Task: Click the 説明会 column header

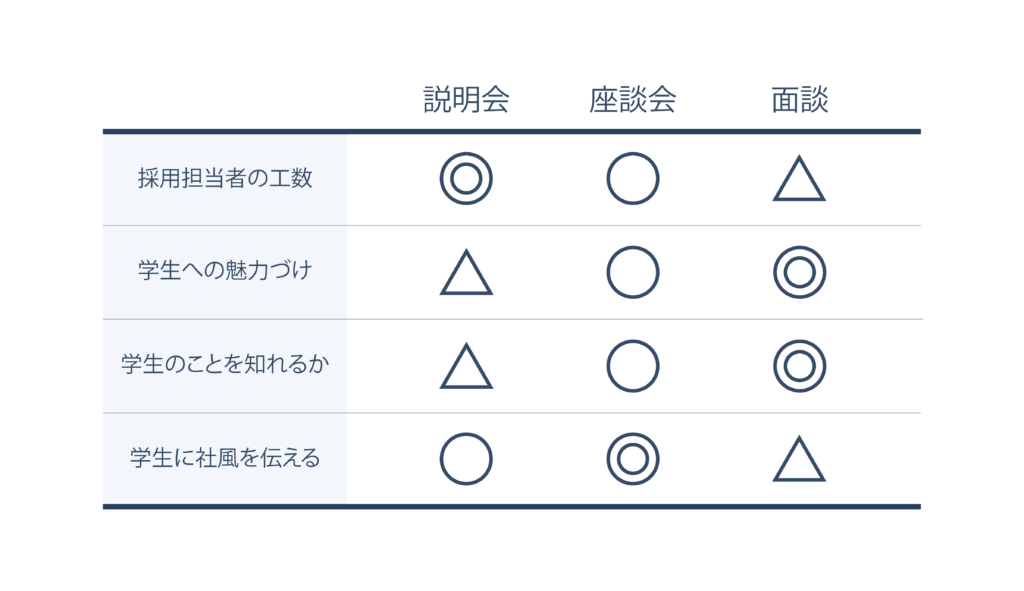Action: (466, 100)
